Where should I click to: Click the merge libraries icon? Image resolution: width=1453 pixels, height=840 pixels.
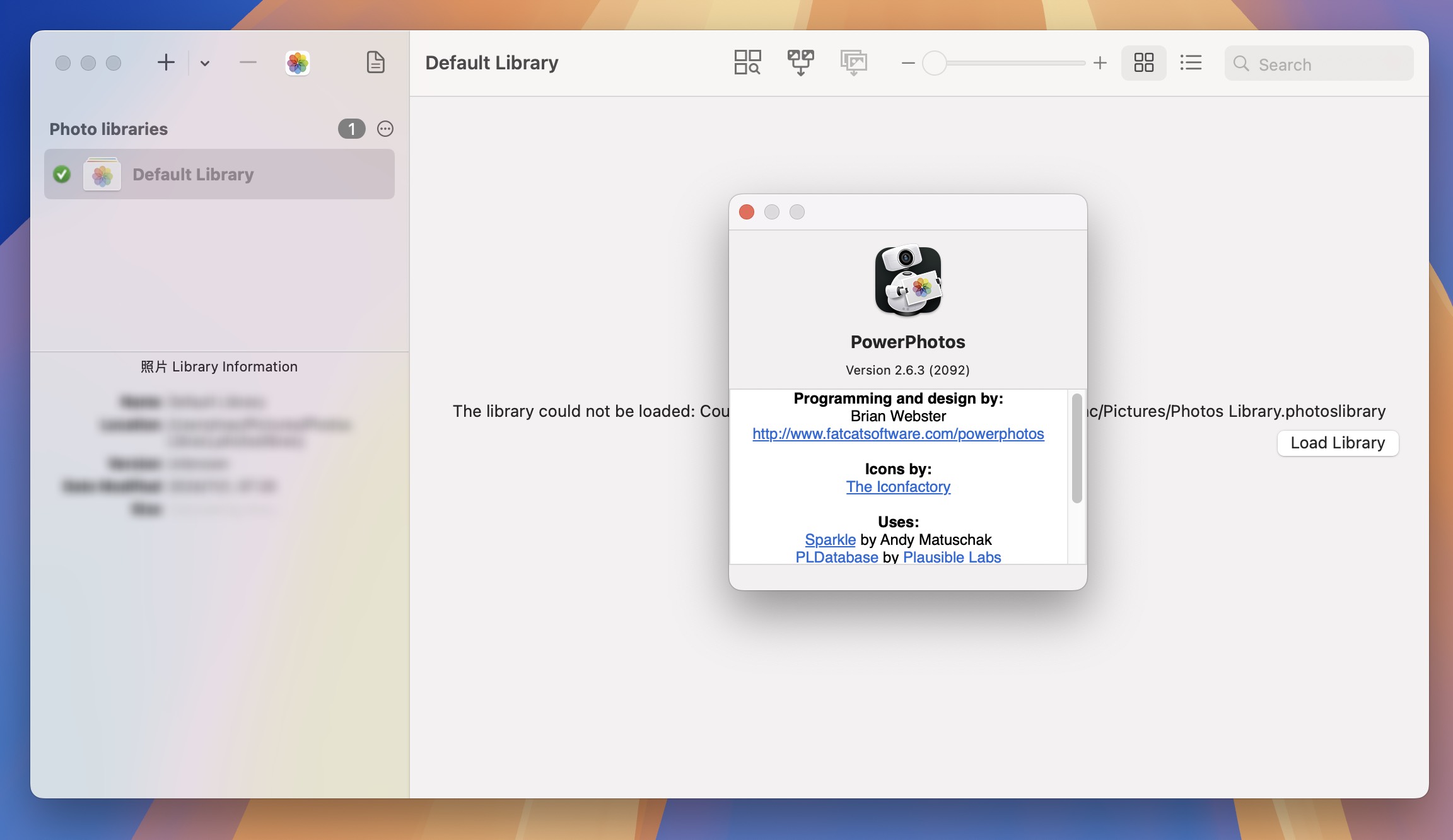point(800,62)
